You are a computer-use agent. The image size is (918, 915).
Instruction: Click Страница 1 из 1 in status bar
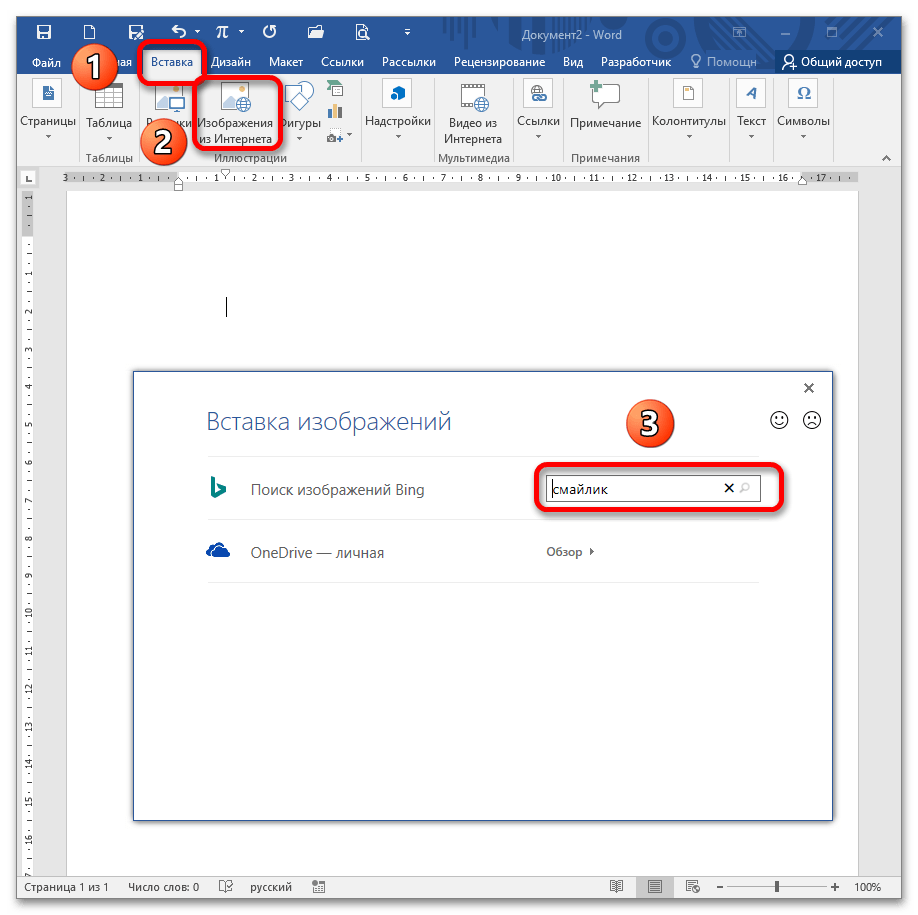[66, 887]
